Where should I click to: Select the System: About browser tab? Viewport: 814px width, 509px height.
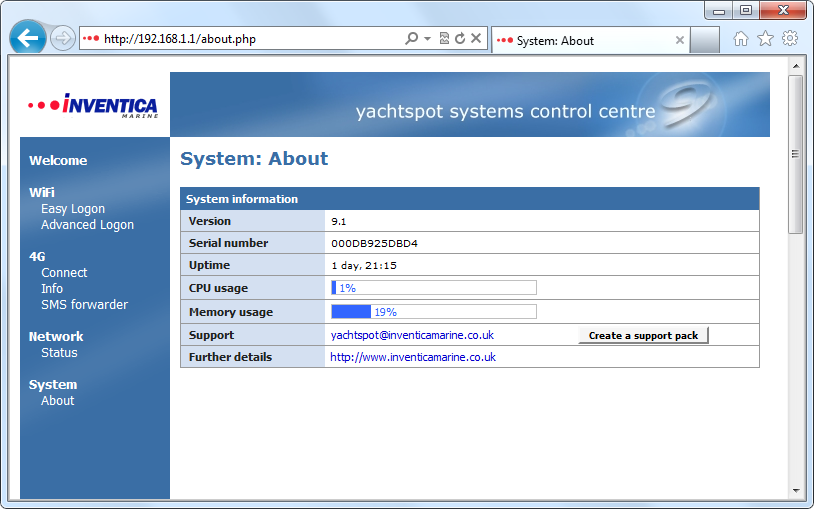(590, 41)
